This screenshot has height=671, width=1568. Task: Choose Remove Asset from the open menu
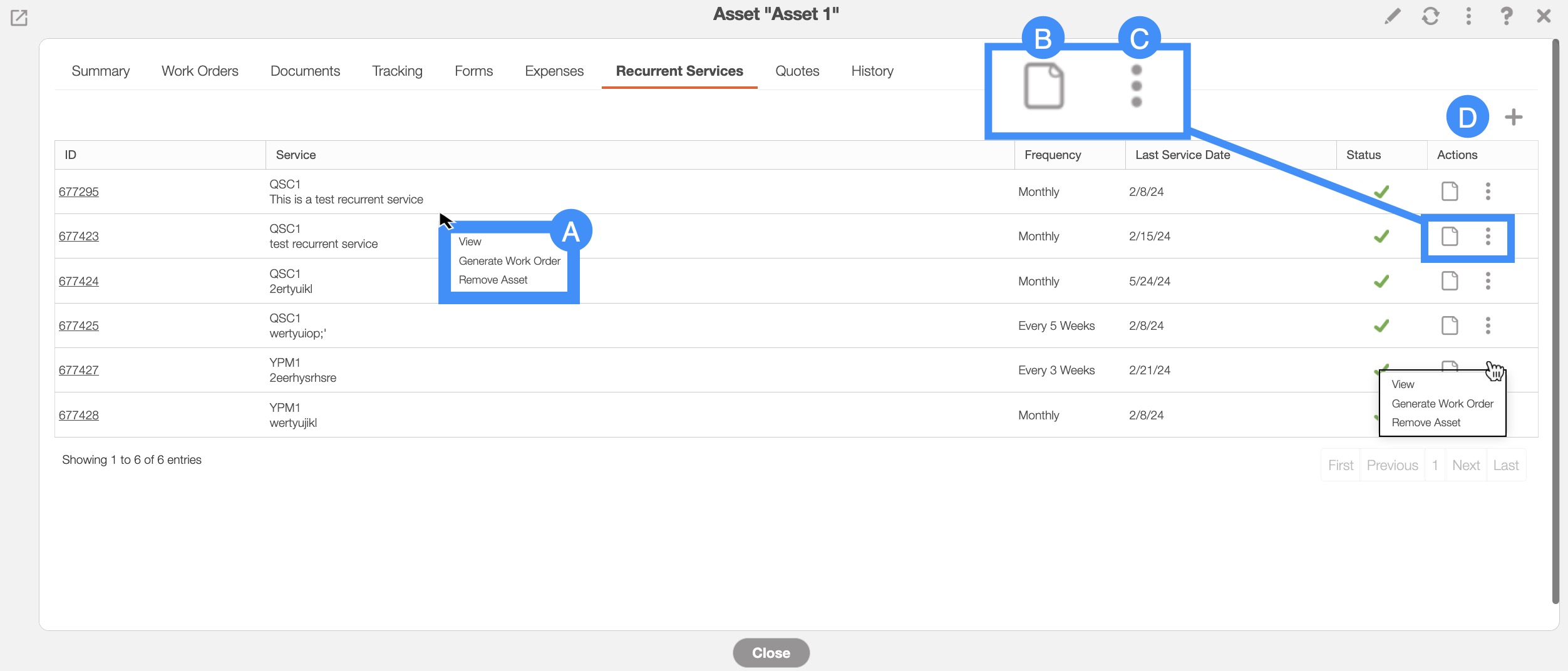point(1426,423)
